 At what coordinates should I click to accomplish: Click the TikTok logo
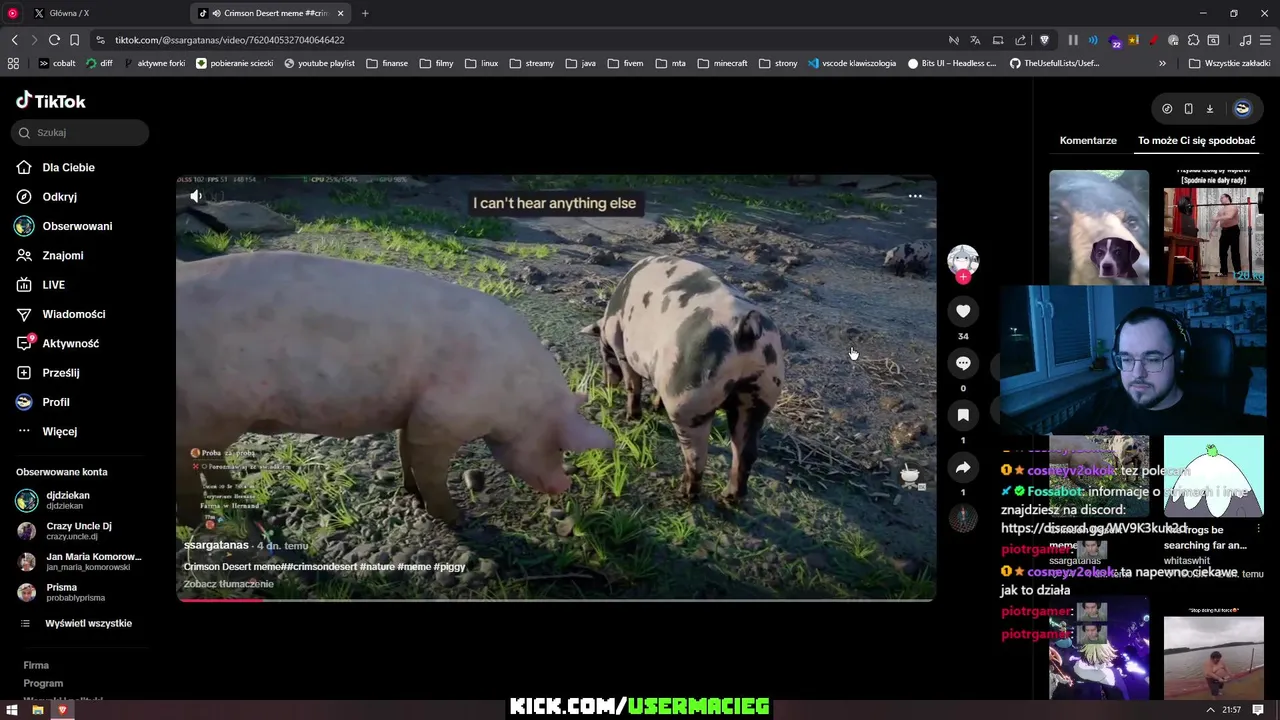click(x=51, y=100)
